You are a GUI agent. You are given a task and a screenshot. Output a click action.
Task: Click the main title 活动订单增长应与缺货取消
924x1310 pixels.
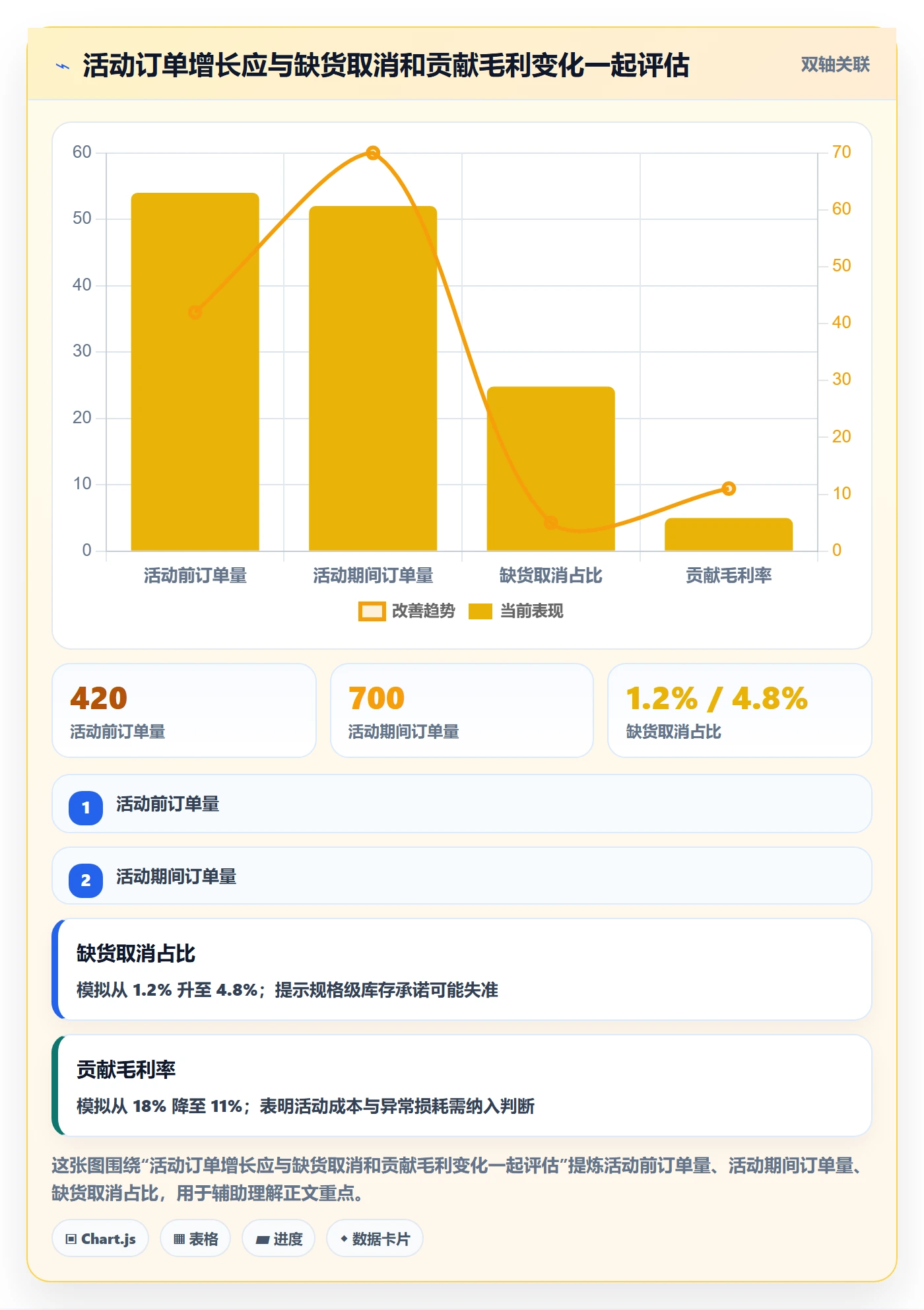[x=386, y=66]
